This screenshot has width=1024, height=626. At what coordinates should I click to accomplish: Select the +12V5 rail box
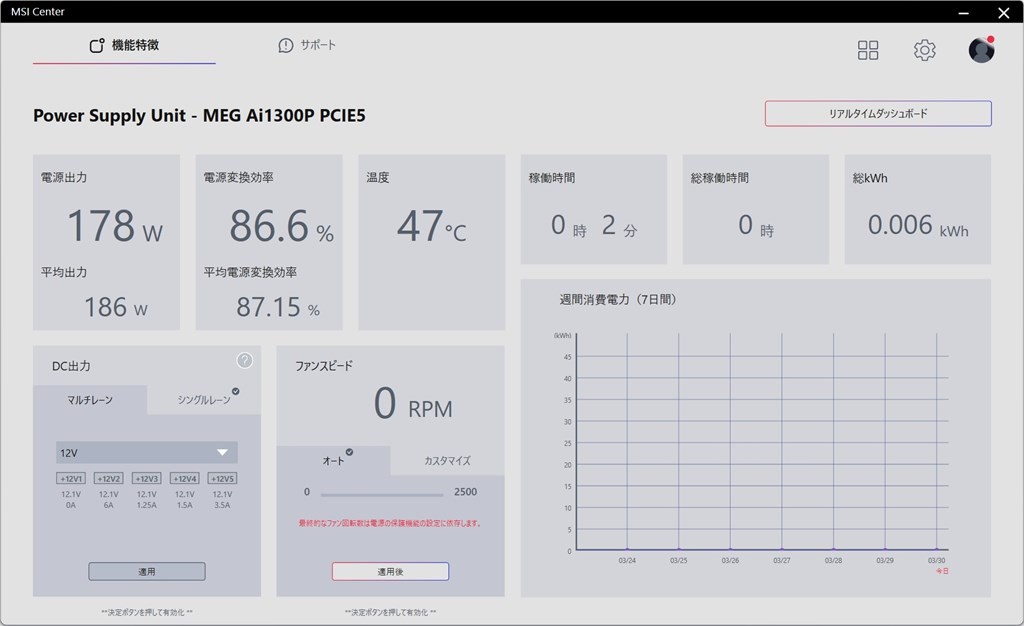(222, 478)
